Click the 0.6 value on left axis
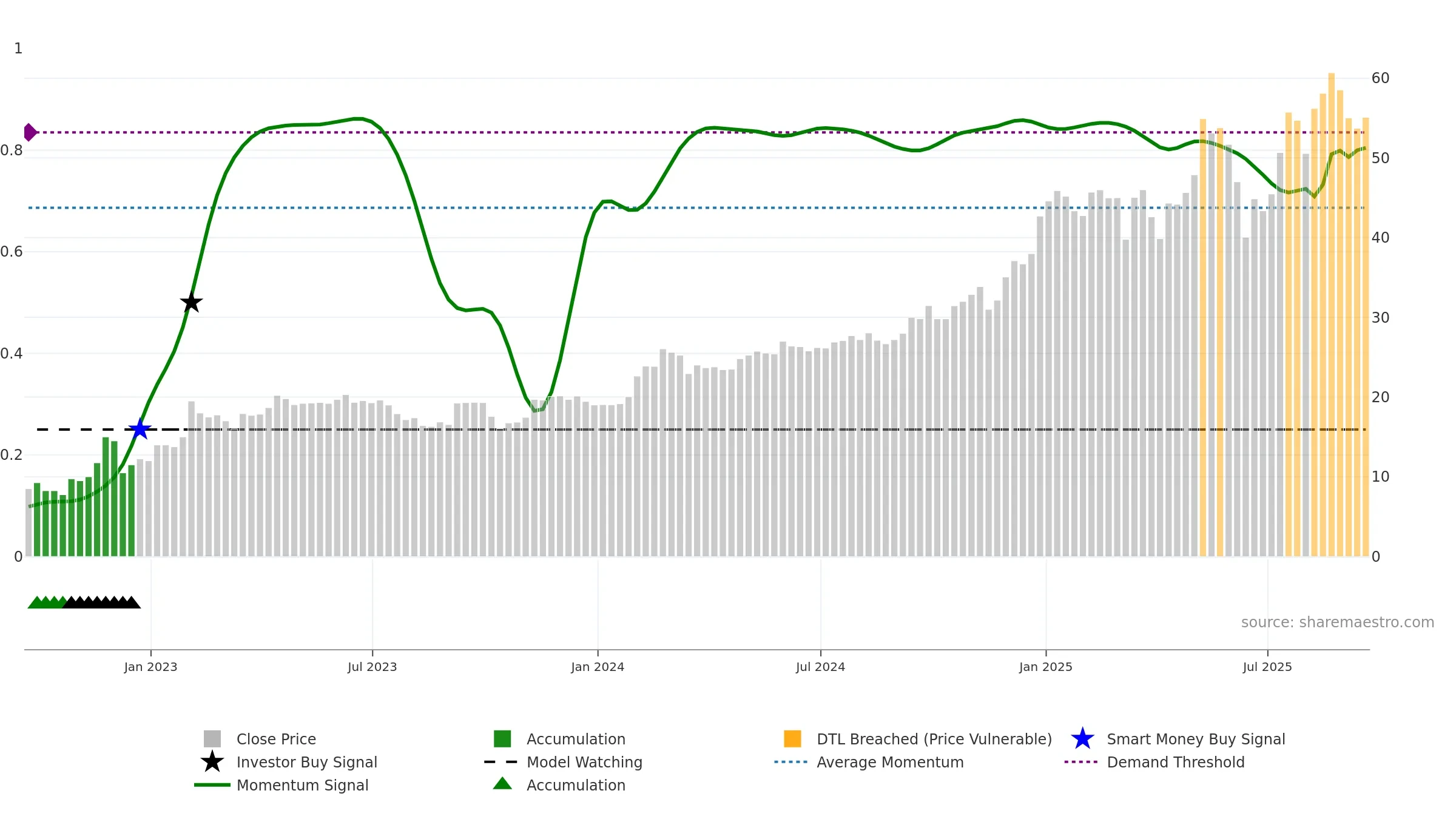 point(12,251)
